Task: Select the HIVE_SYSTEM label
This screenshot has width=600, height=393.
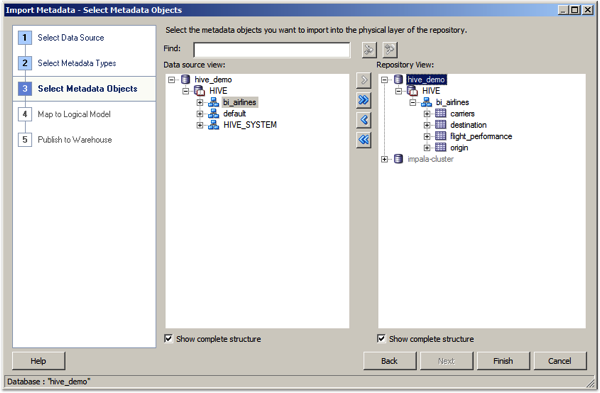Action: coord(250,125)
